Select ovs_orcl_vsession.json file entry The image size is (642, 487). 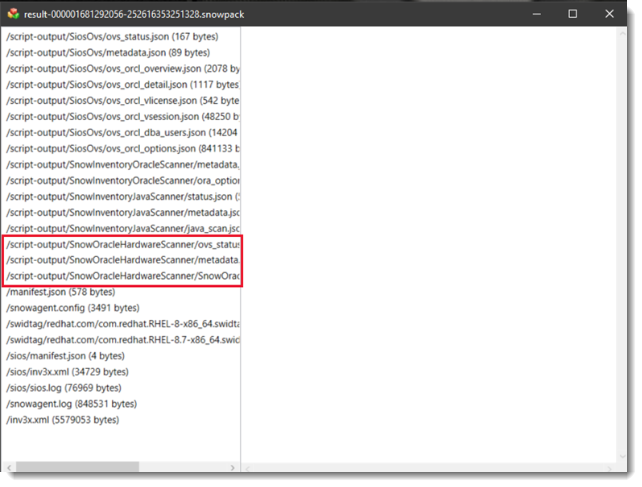(123, 116)
